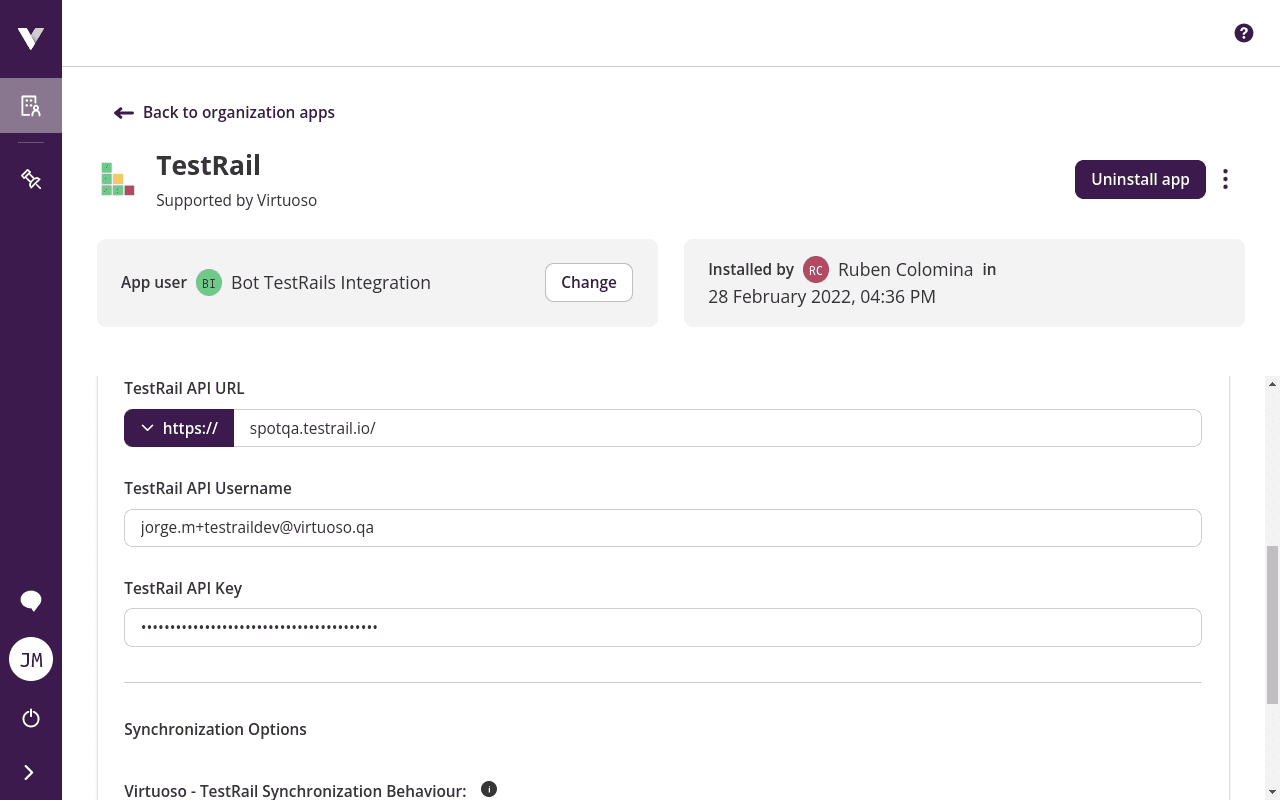The width and height of the screenshot is (1280, 800).
Task: Click the info icon next to Synchronization Behaviour
Action: coord(489,789)
